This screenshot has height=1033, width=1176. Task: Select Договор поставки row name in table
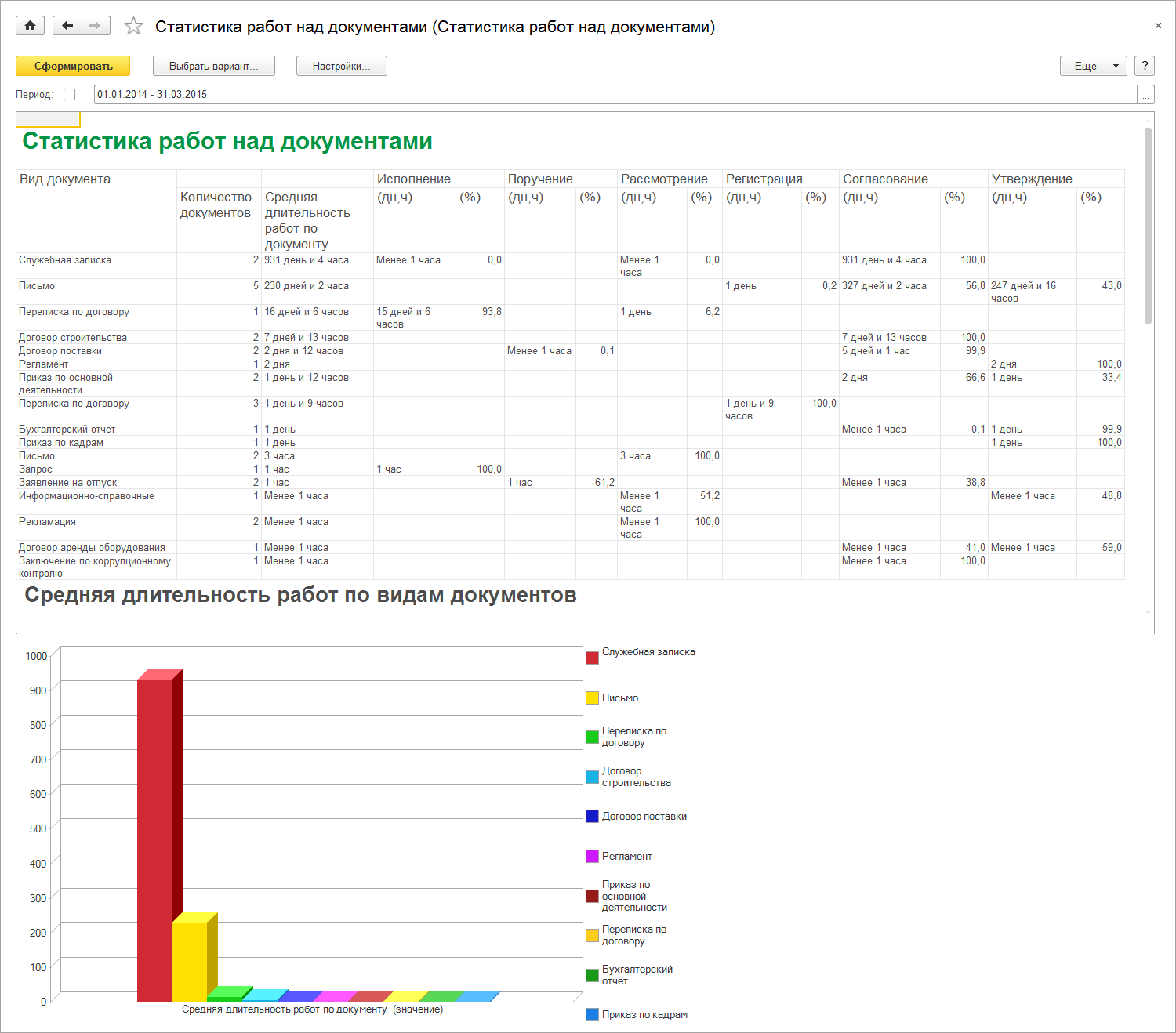tap(60, 350)
